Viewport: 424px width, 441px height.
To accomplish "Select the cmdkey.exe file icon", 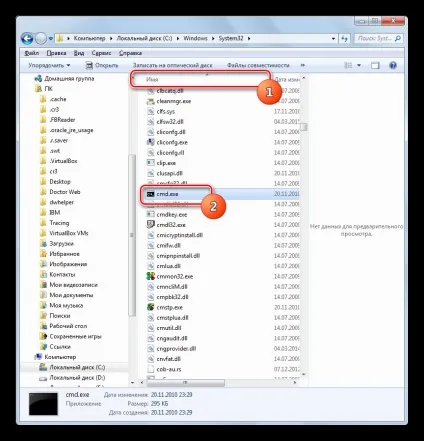I will [151, 214].
